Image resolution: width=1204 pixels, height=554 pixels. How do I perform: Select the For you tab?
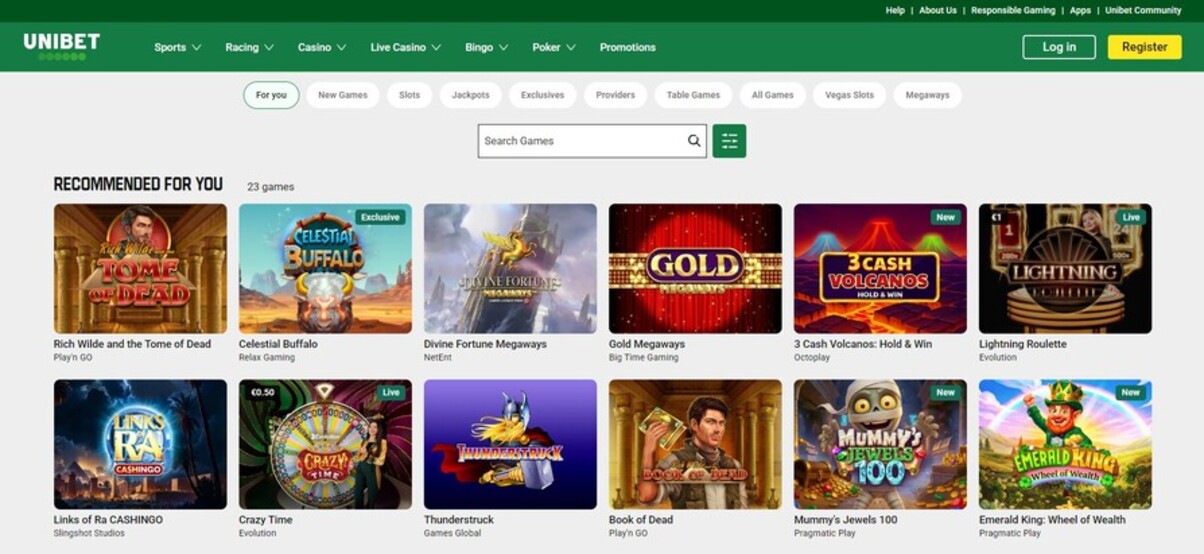[271, 95]
